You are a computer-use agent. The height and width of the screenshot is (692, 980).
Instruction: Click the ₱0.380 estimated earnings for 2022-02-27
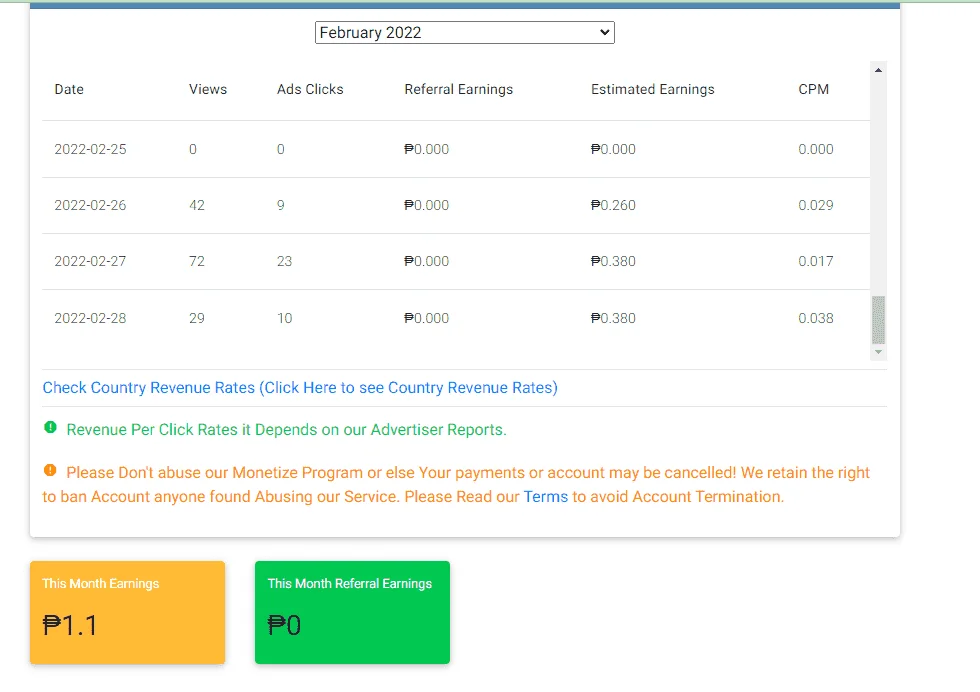[x=613, y=261]
